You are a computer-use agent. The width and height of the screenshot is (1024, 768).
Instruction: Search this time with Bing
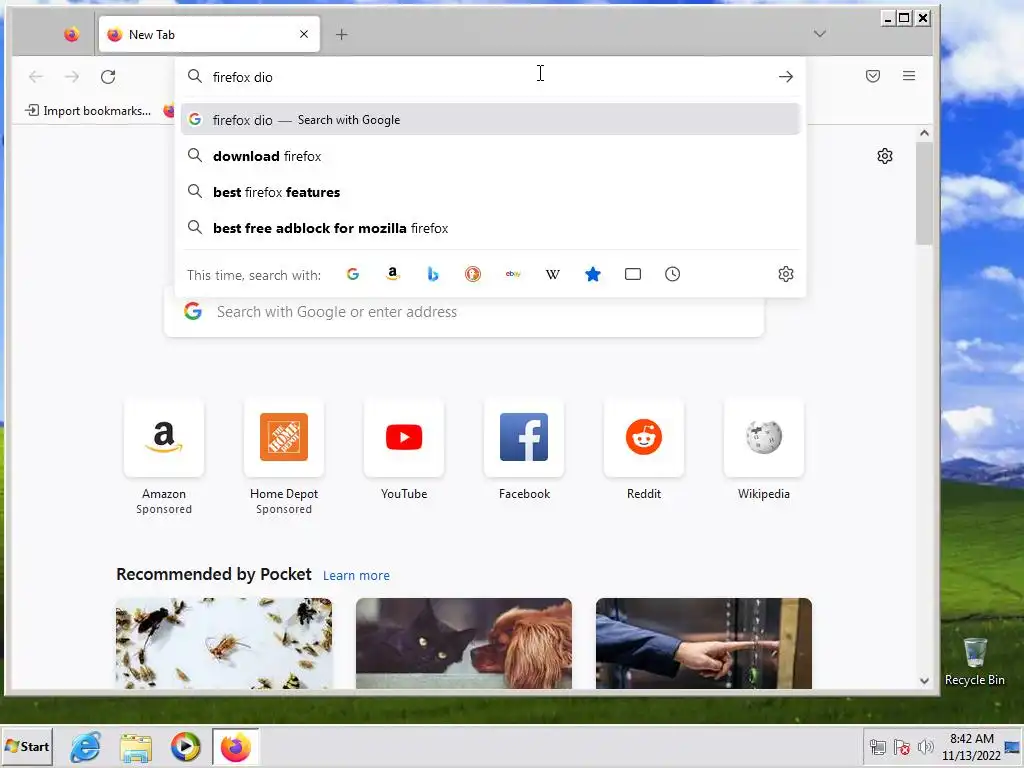click(432, 274)
